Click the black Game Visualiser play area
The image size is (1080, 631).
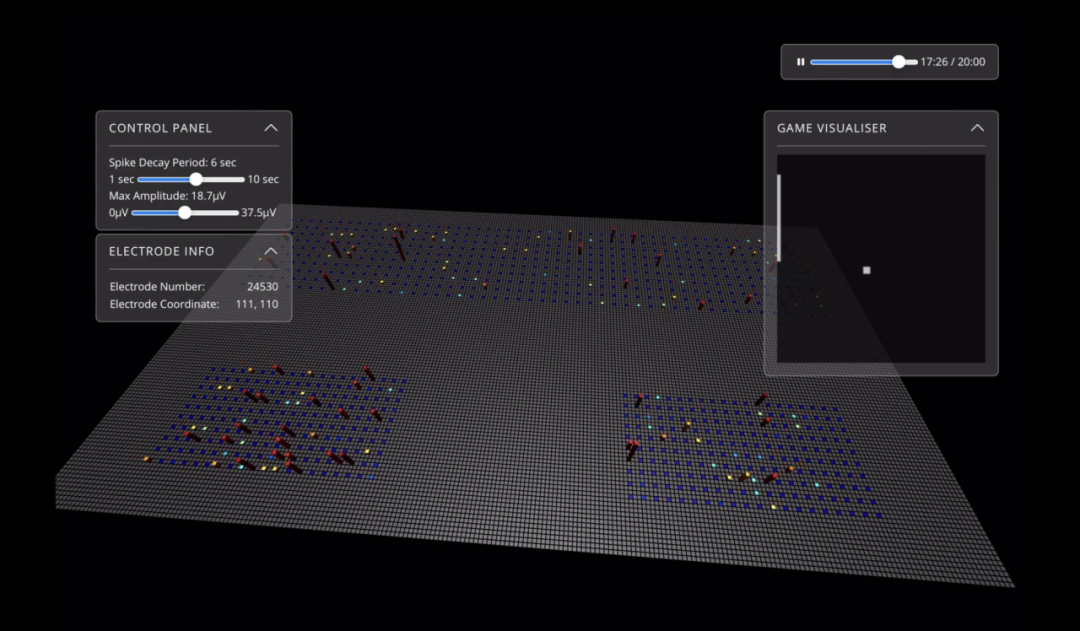coord(881,258)
